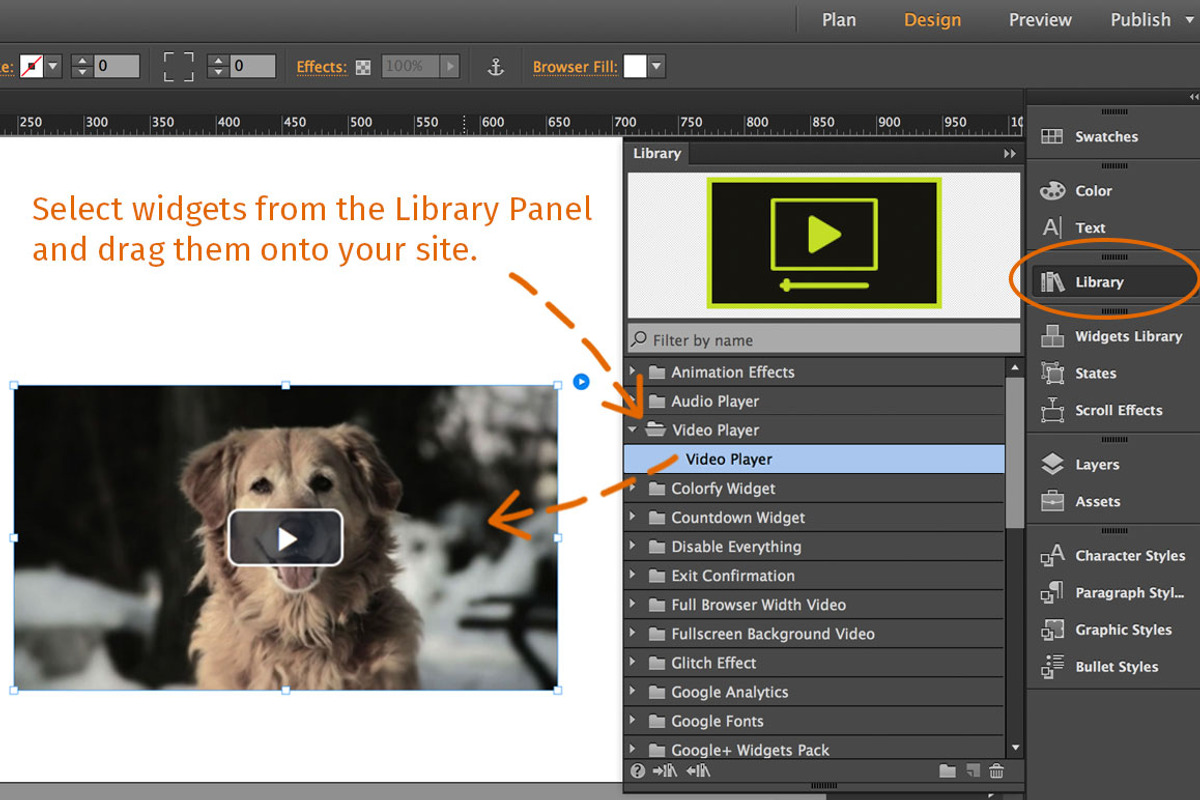Click the Browser Fill white swatch
The height and width of the screenshot is (800, 1200).
(x=635, y=67)
